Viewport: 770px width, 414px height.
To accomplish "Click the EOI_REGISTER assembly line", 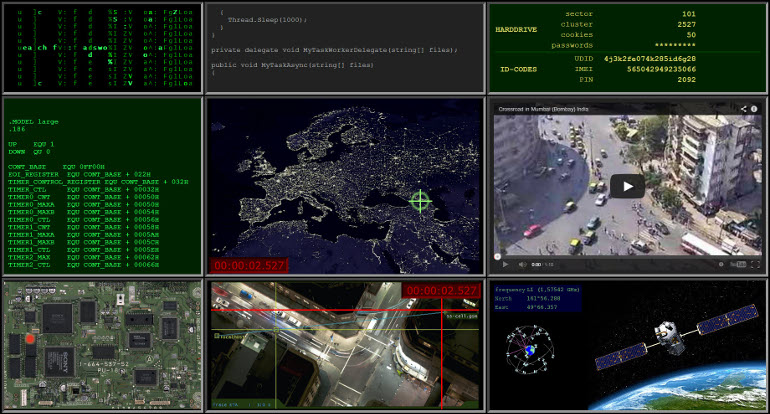I will pyautogui.click(x=79, y=174).
